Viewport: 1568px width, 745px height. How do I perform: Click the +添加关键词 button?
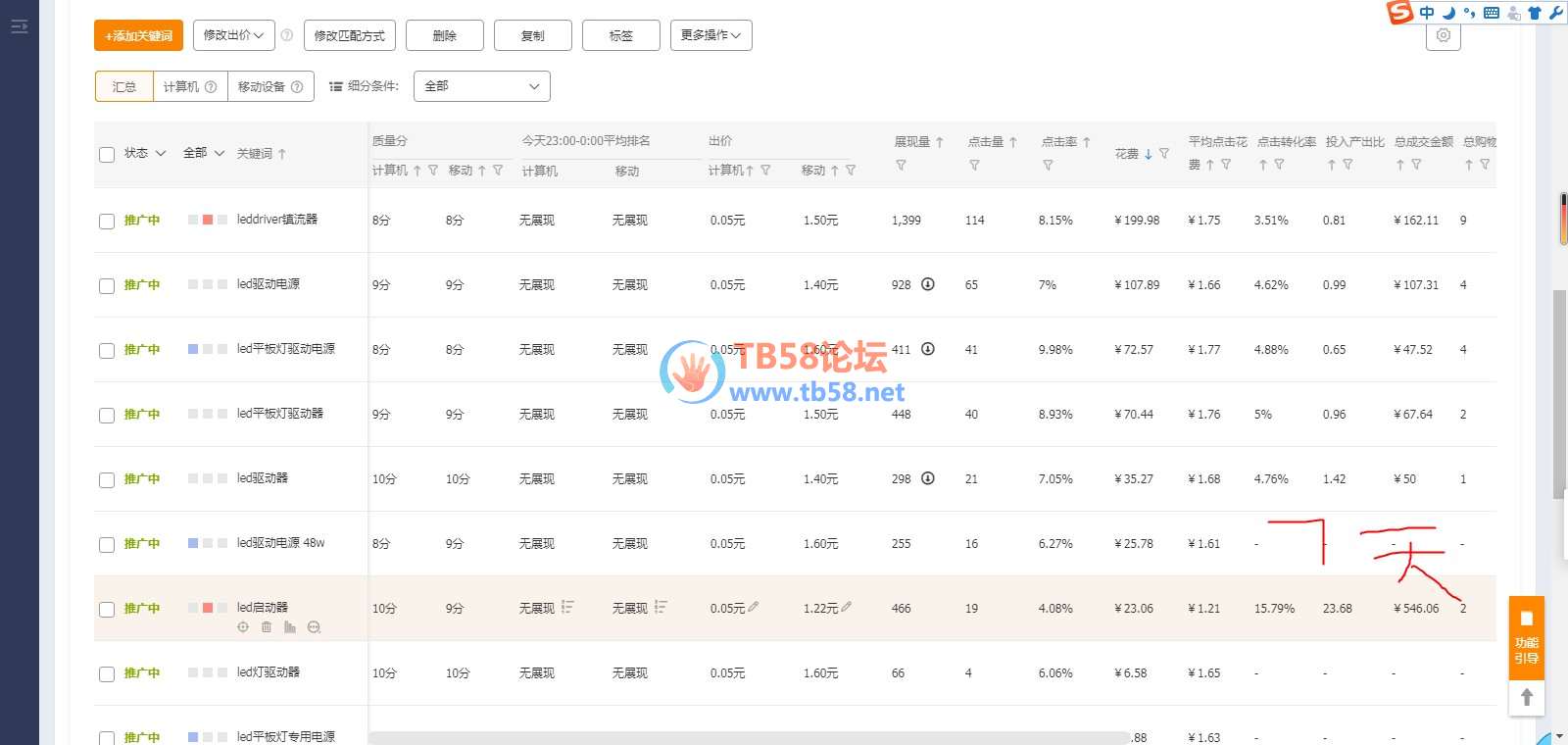[x=138, y=35]
